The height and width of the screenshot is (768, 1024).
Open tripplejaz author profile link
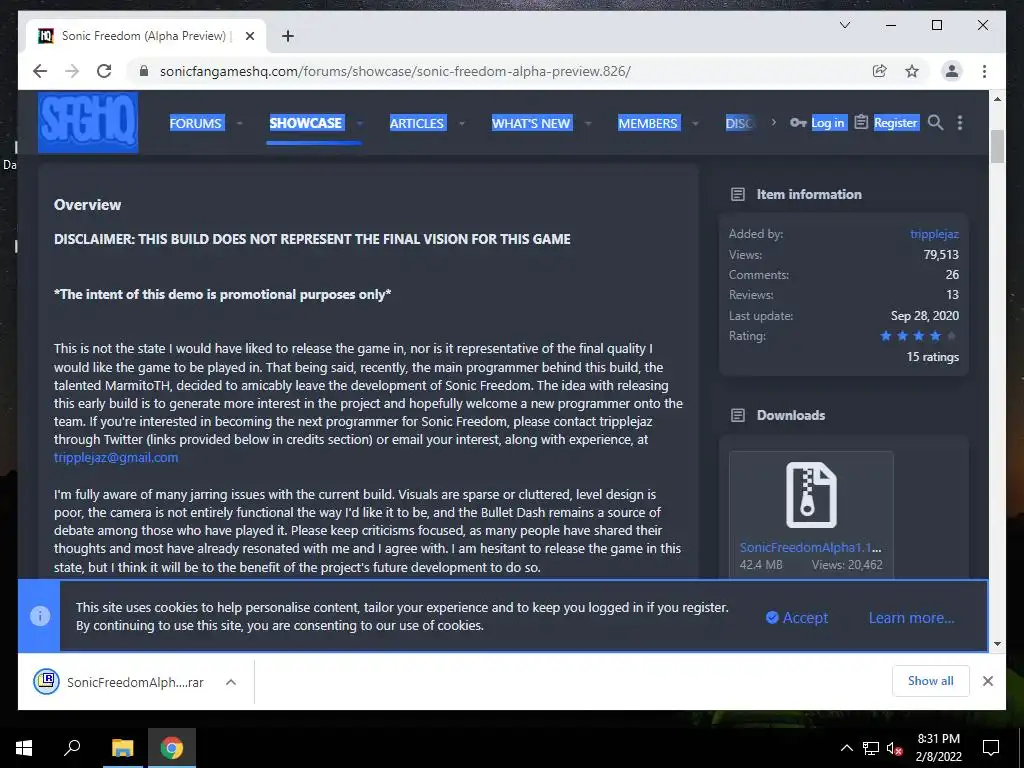[934, 234]
